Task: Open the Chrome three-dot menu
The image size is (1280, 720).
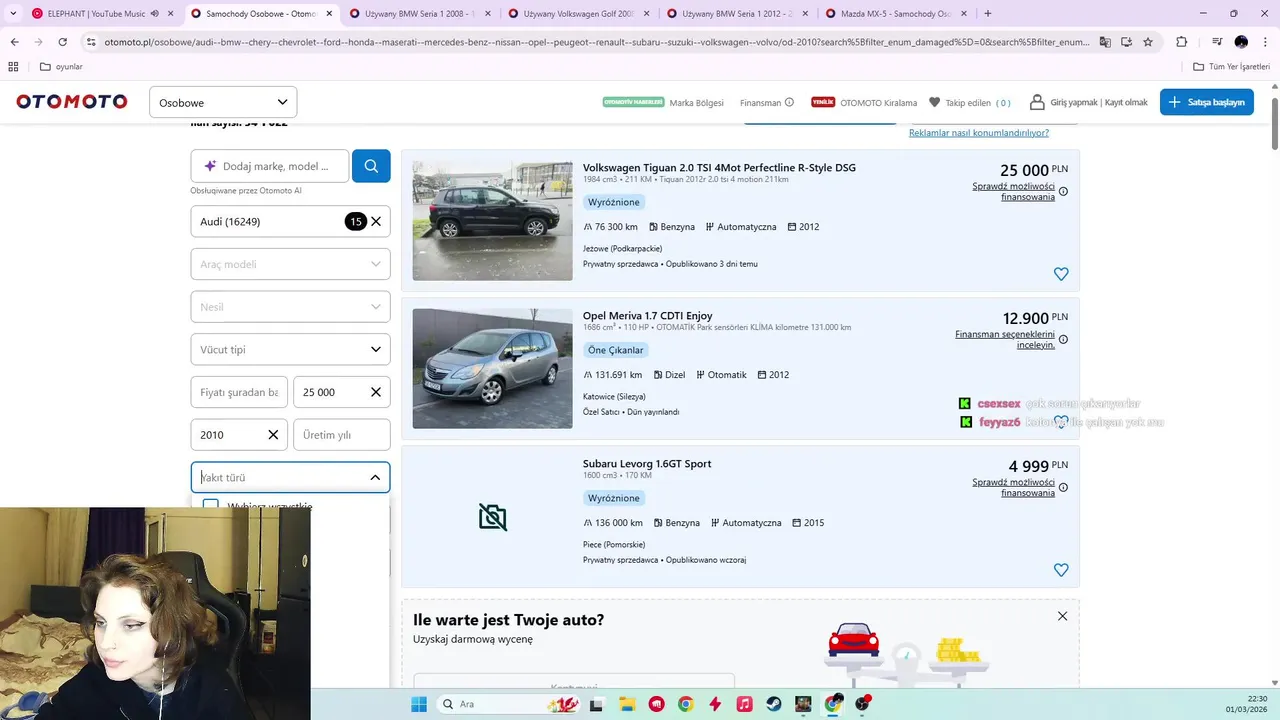Action: 1265,42
